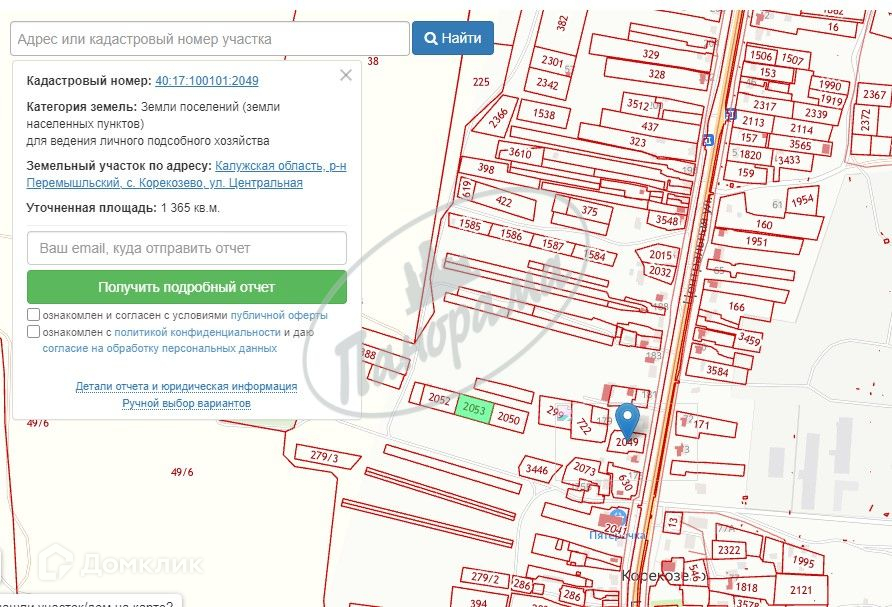Select parcel 1585 on the map

pyautogui.click(x=470, y=224)
